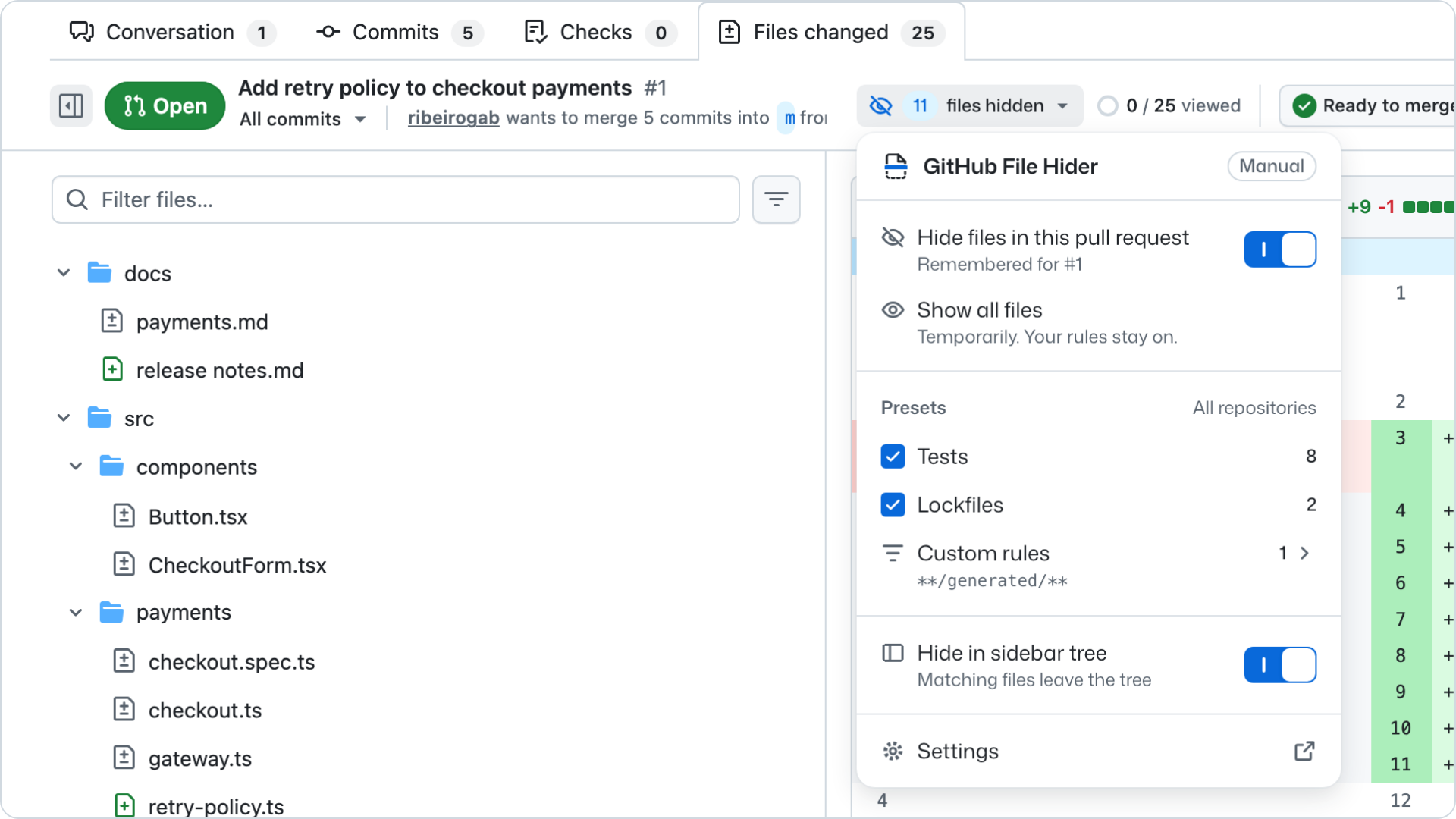Click the docs folder icon
1456x819 pixels.
pos(99,272)
